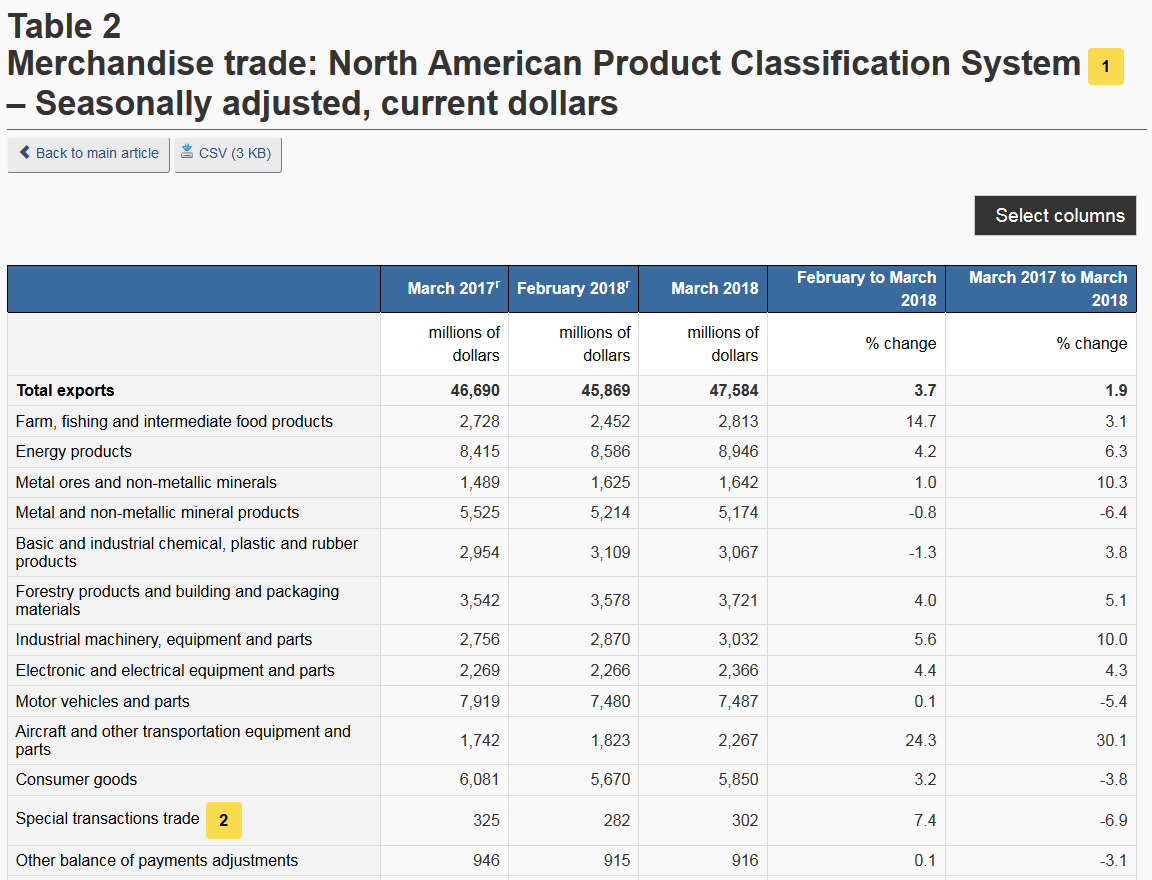Select the 47,584 total exports value
Viewport: 1152px width, 880px height.
[x=733, y=391]
